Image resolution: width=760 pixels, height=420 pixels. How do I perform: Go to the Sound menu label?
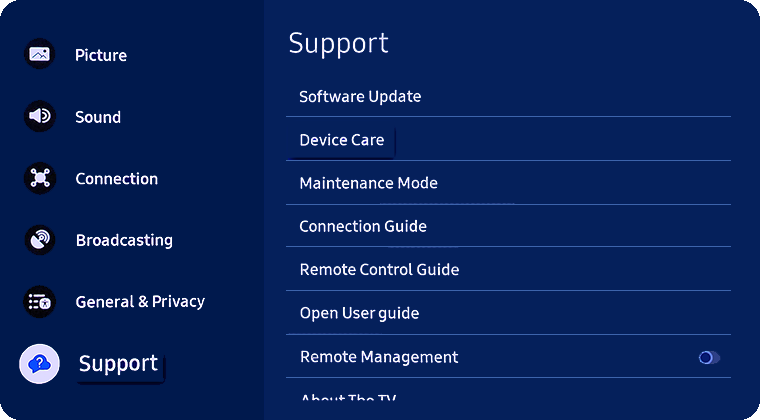point(98,117)
